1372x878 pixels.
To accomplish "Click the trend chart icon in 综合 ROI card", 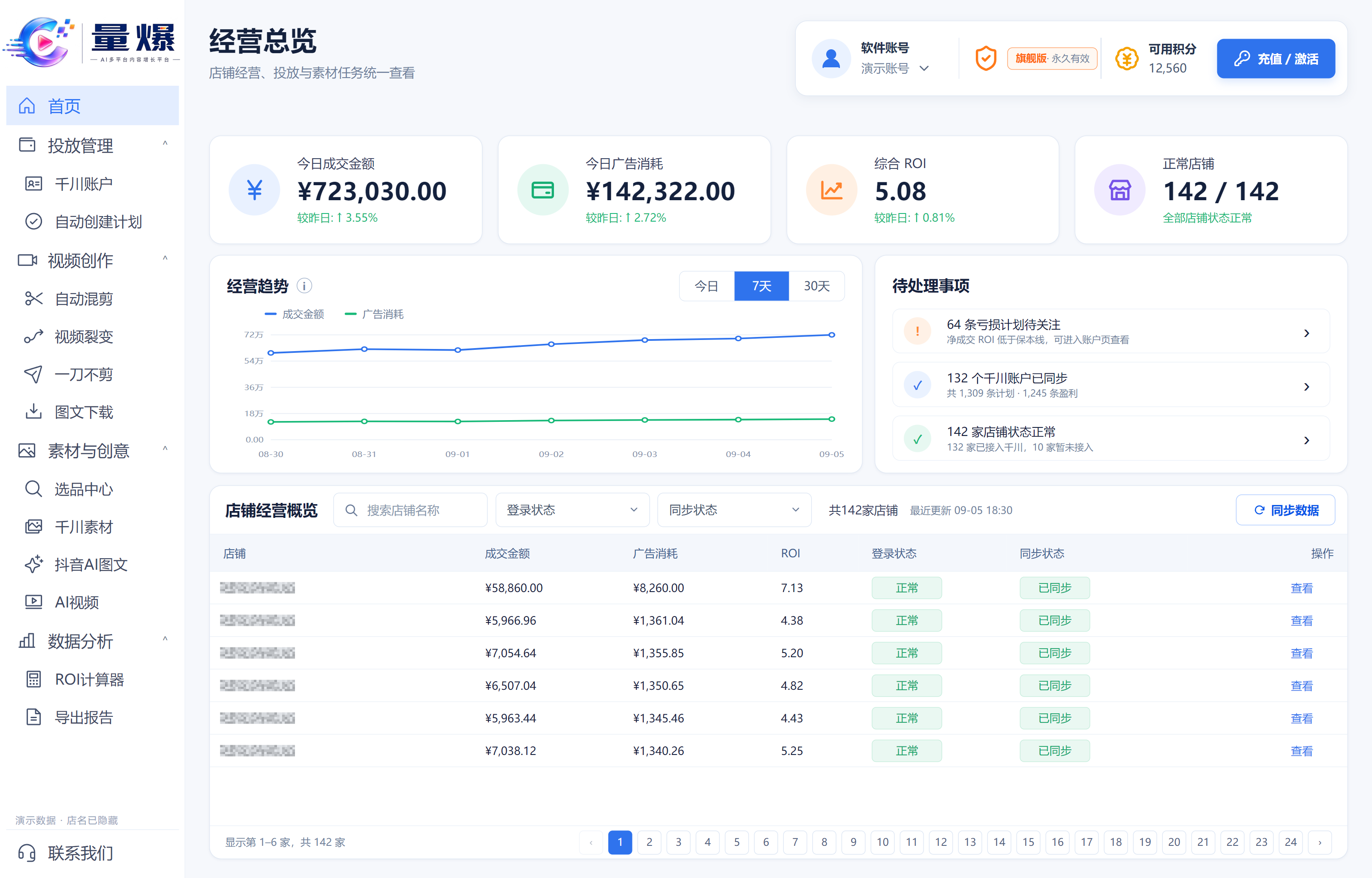I will (x=832, y=190).
